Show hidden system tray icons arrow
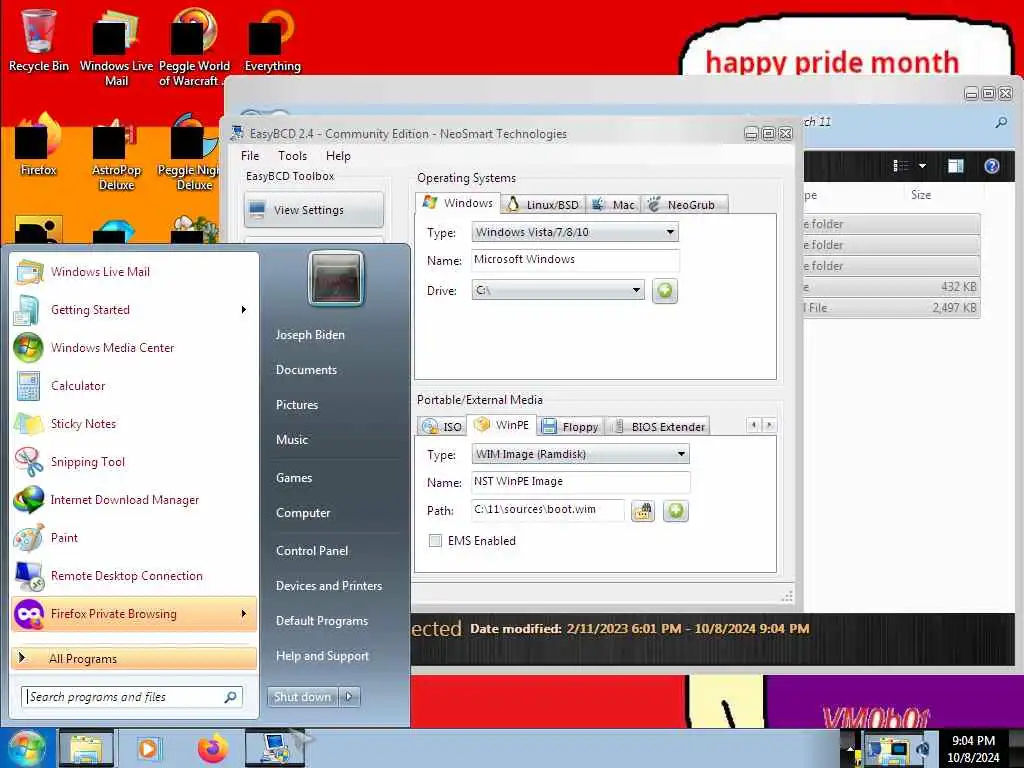 850,749
